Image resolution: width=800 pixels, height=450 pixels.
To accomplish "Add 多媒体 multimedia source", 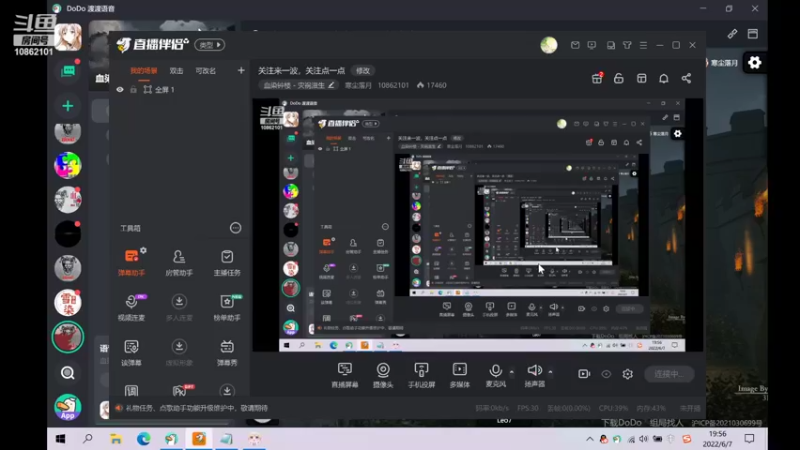I will (459, 375).
